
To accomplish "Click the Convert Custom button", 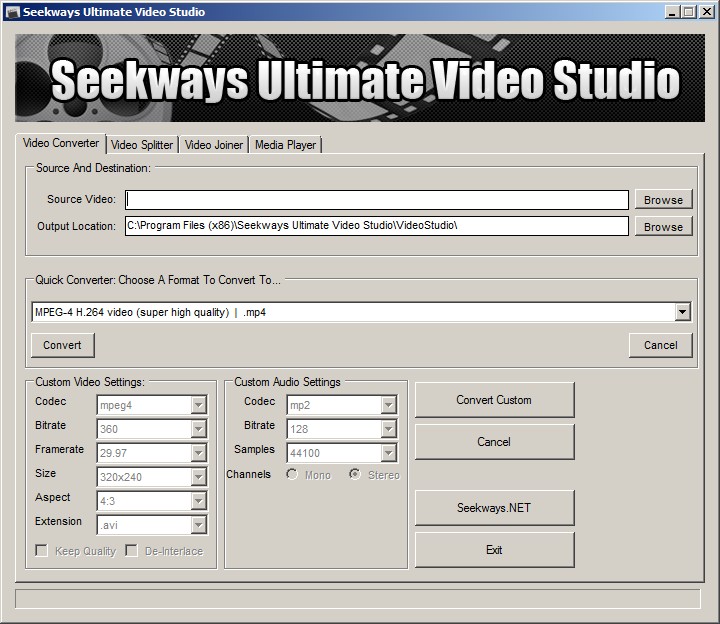I will coord(495,400).
